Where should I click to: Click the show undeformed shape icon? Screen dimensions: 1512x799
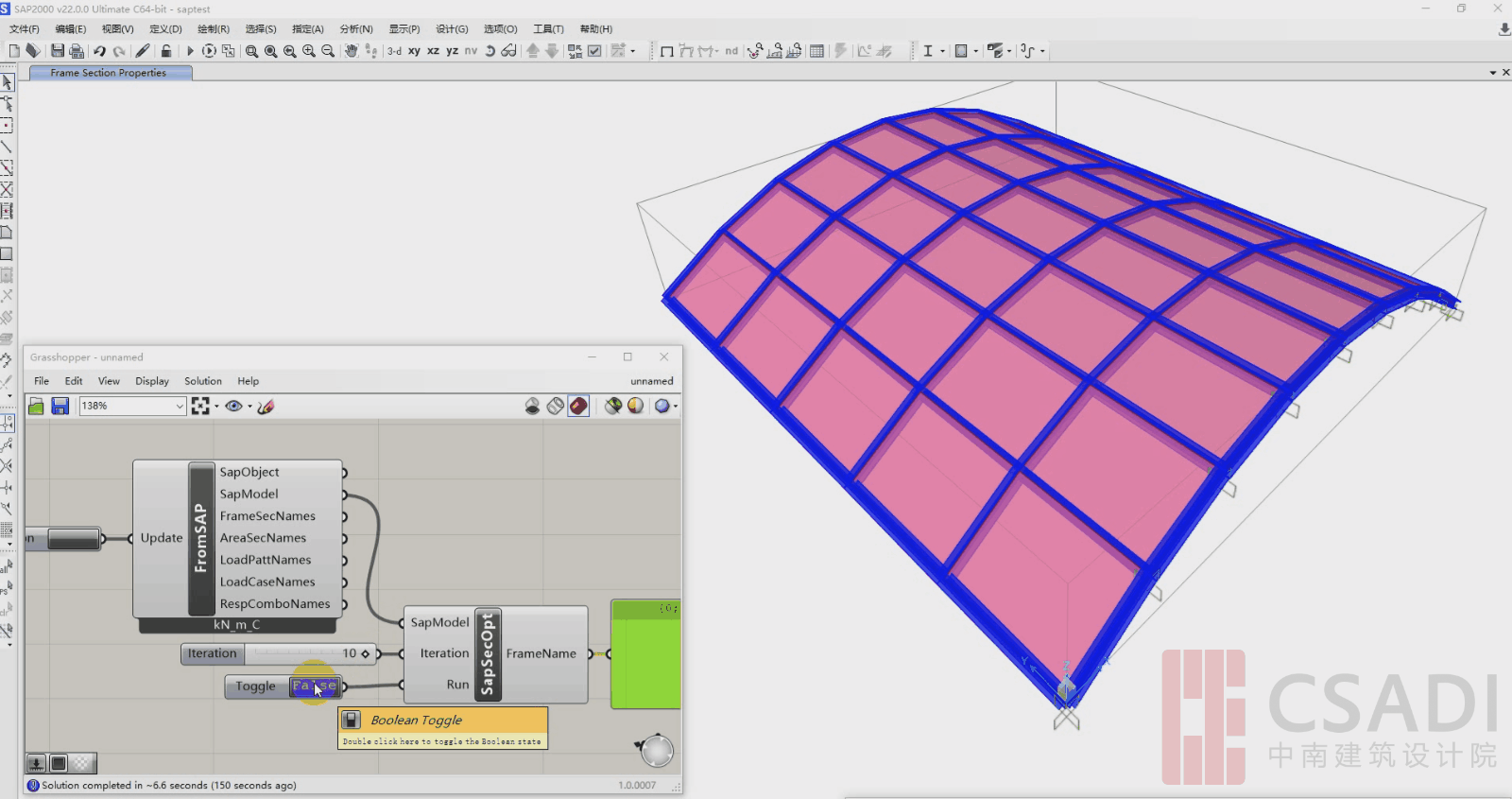pyautogui.click(x=667, y=51)
